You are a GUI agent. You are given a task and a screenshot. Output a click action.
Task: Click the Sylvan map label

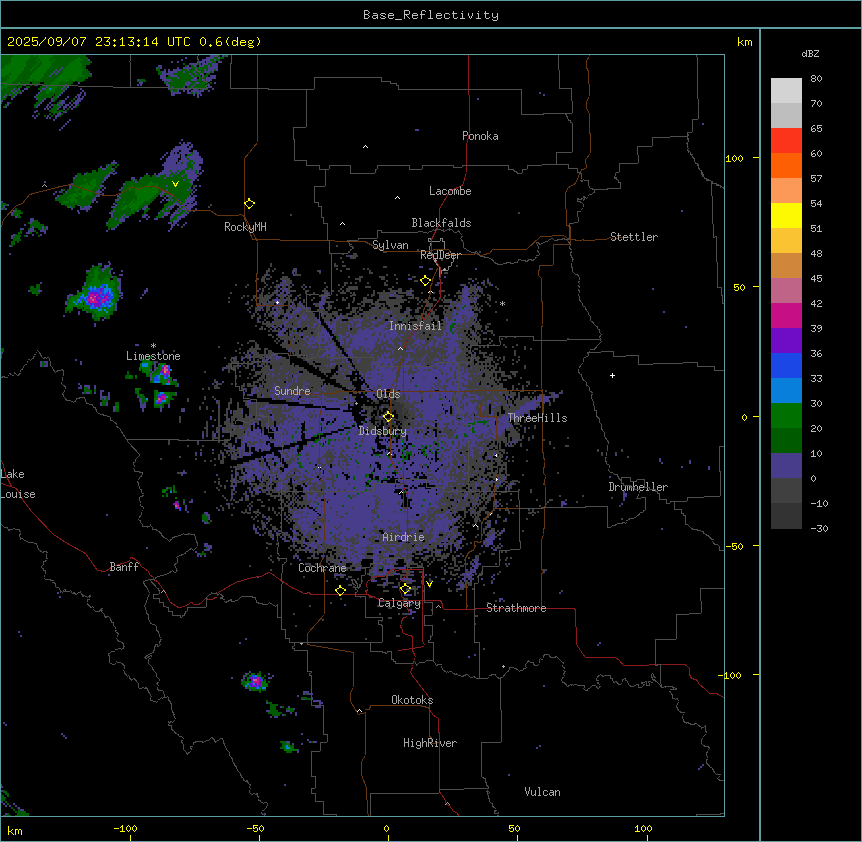[x=390, y=245]
